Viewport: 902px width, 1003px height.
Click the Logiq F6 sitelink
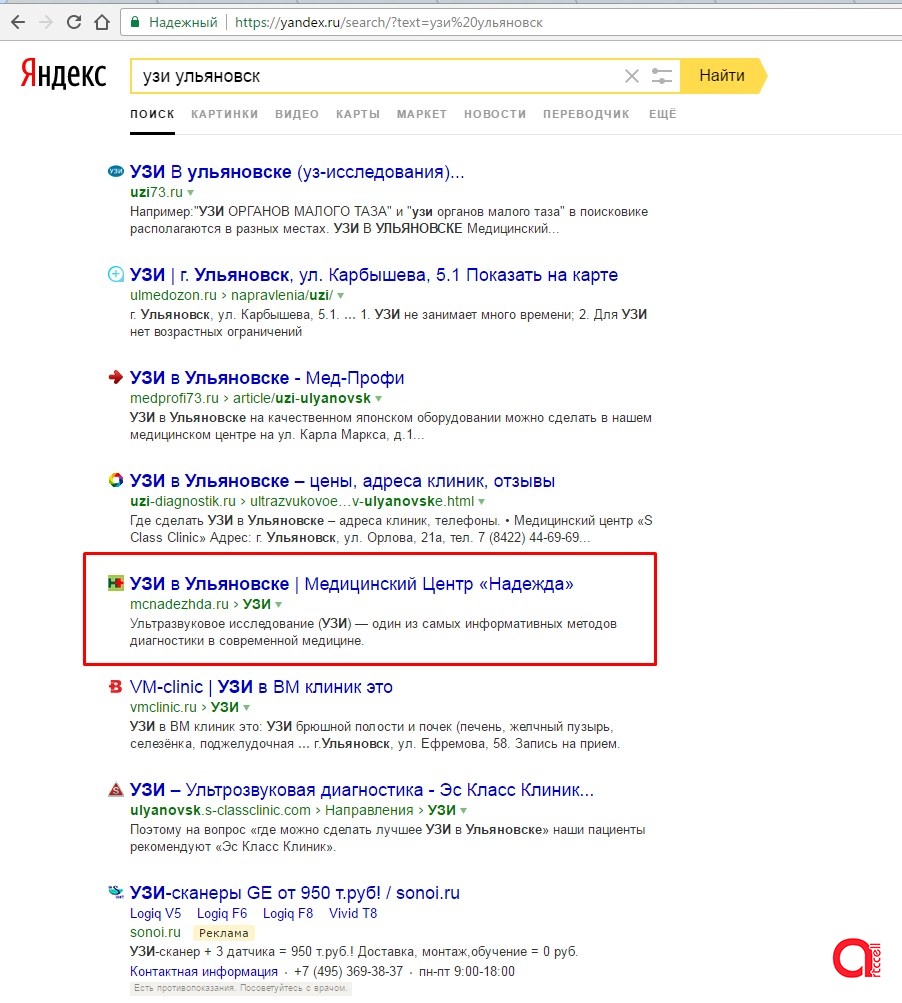tap(222, 913)
